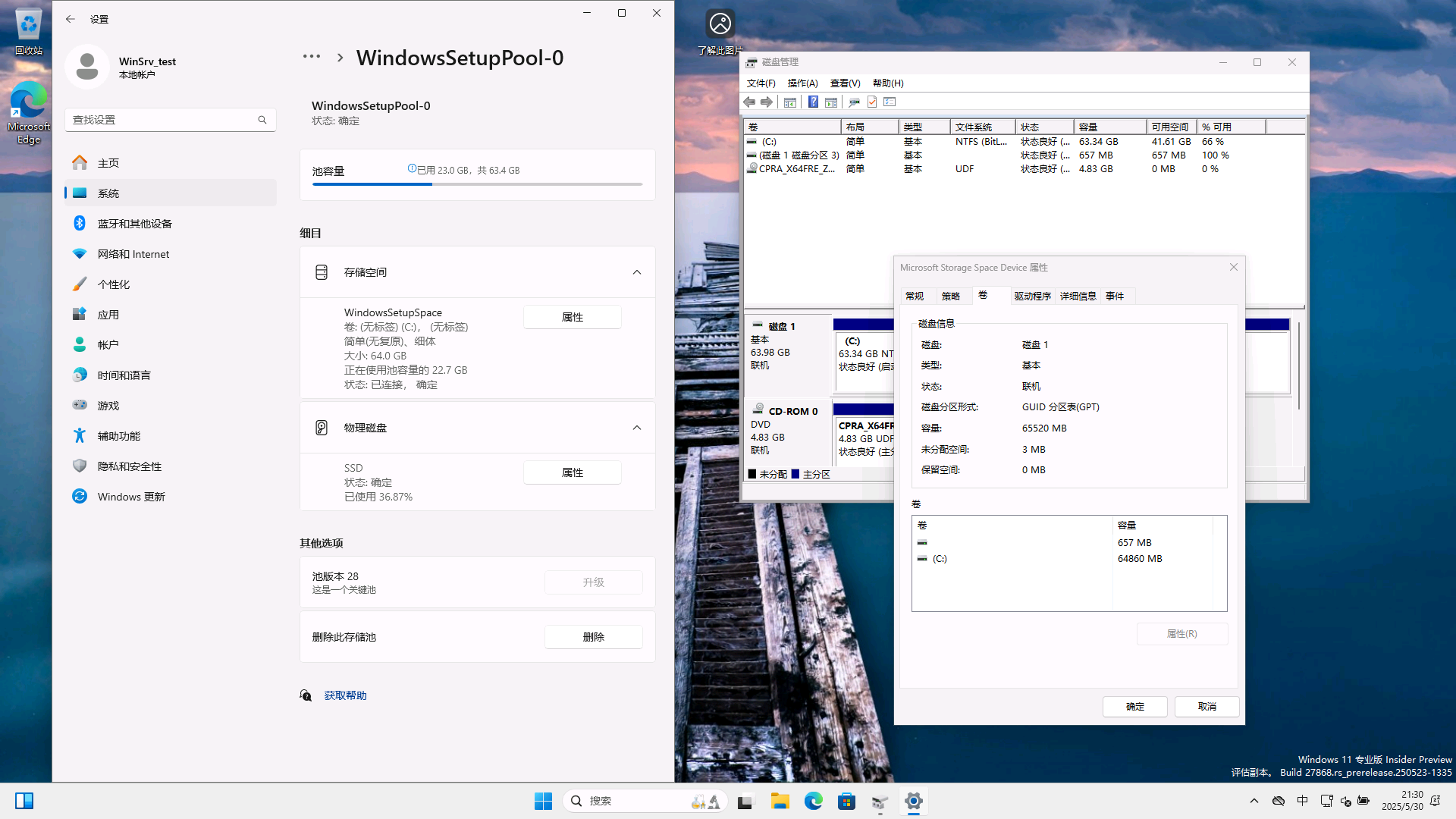This screenshot has width=1456, height=819.
Task: Open File Explorer from taskbar
Action: coord(780,801)
